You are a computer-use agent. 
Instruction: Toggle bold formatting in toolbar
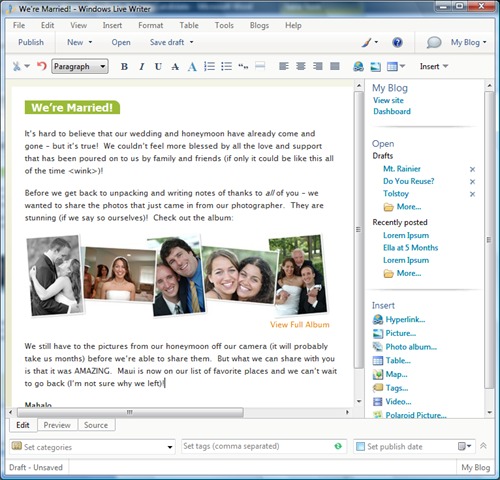click(x=124, y=67)
